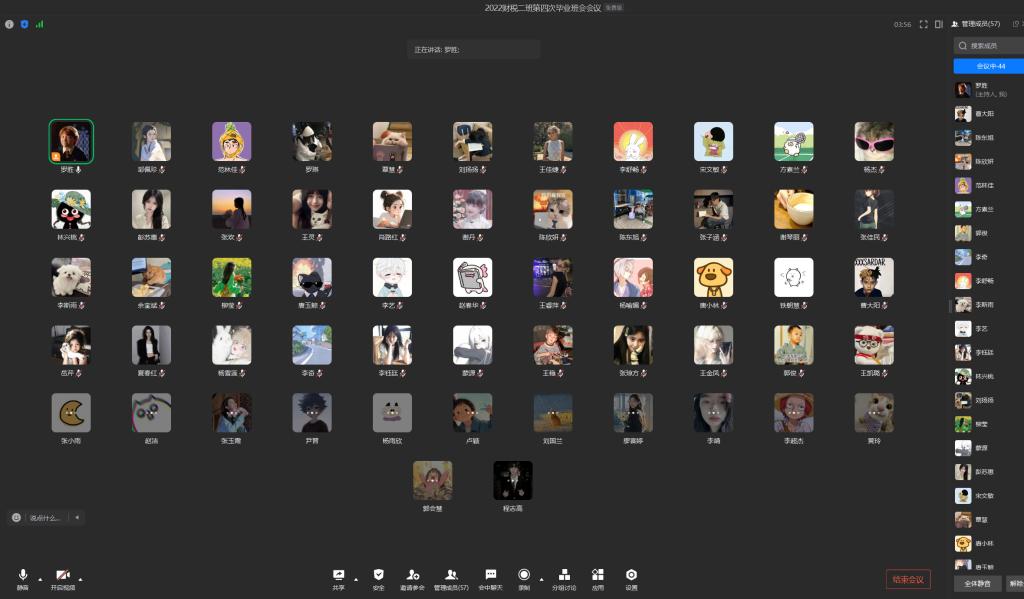Expand the arrow next to 开启视频
This screenshot has height=599, width=1024.
80,578
